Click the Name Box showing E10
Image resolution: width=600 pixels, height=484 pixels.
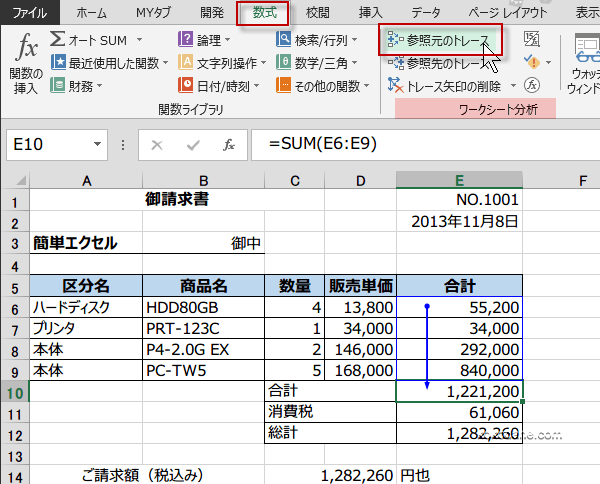pyautogui.click(x=57, y=145)
